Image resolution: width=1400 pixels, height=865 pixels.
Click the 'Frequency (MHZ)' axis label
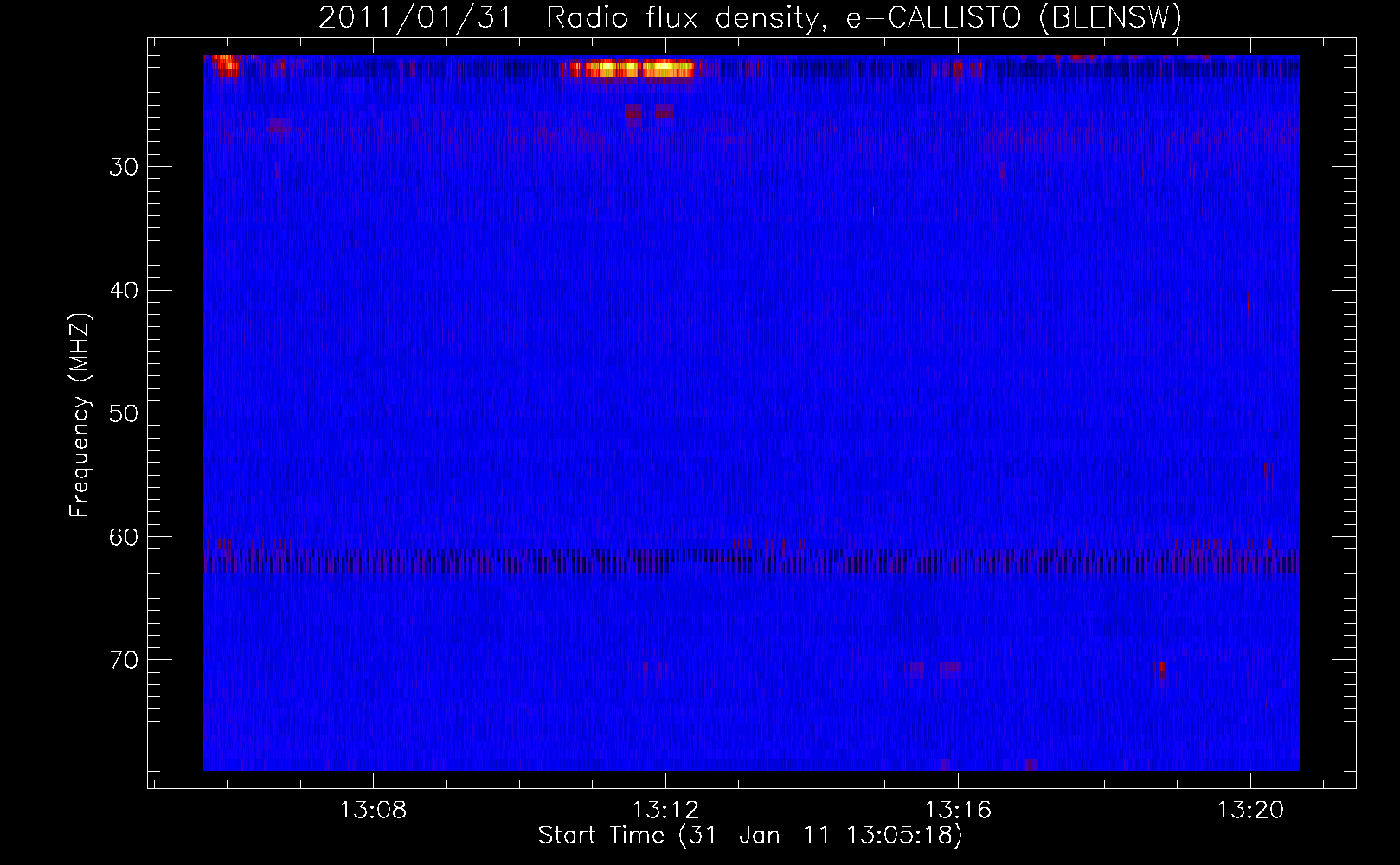(x=80, y=415)
